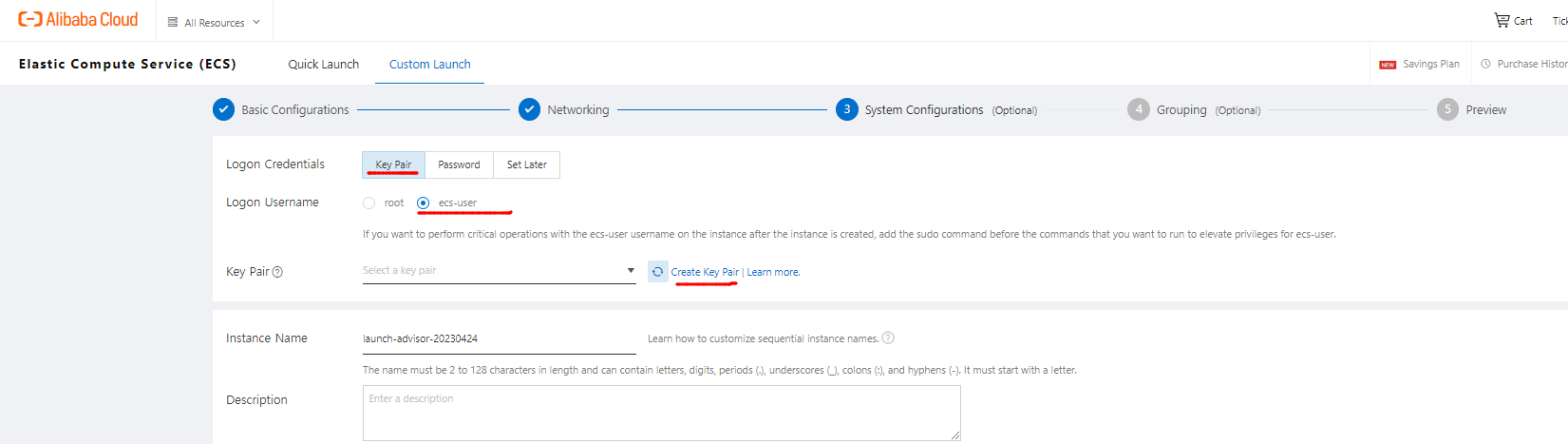Click the Instance Name input field
The image size is (1568, 444).
(x=499, y=338)
